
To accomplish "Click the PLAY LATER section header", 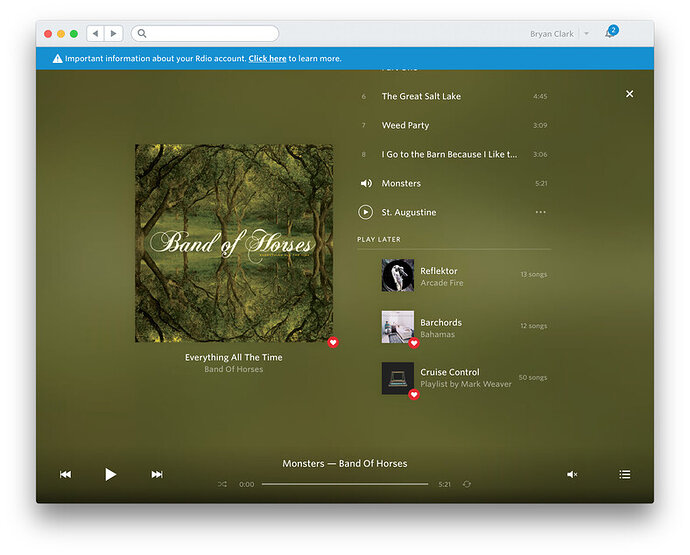I will 379,239.
